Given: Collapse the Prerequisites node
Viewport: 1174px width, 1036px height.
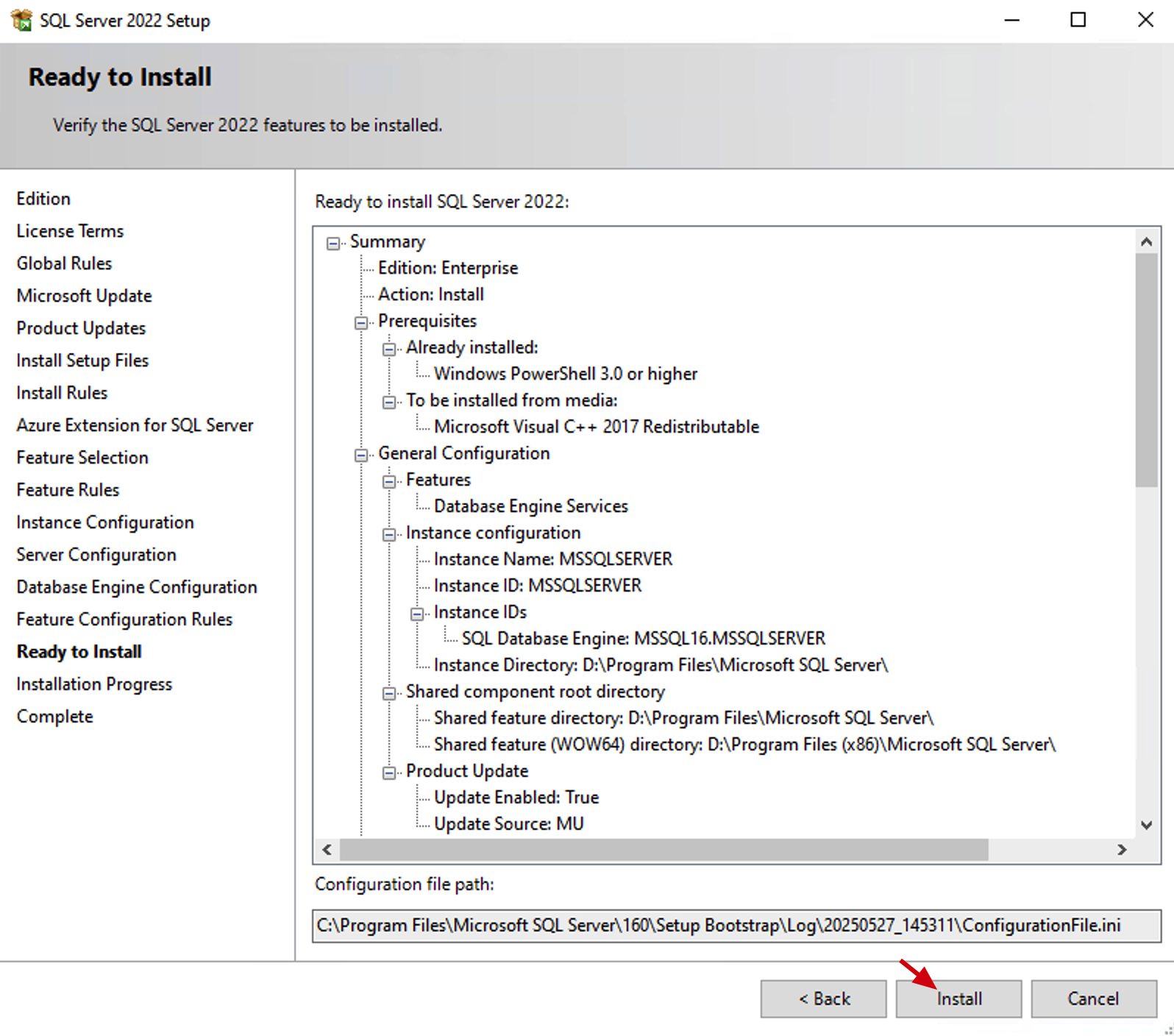Looking at the screenshot, I should [361, 322].
